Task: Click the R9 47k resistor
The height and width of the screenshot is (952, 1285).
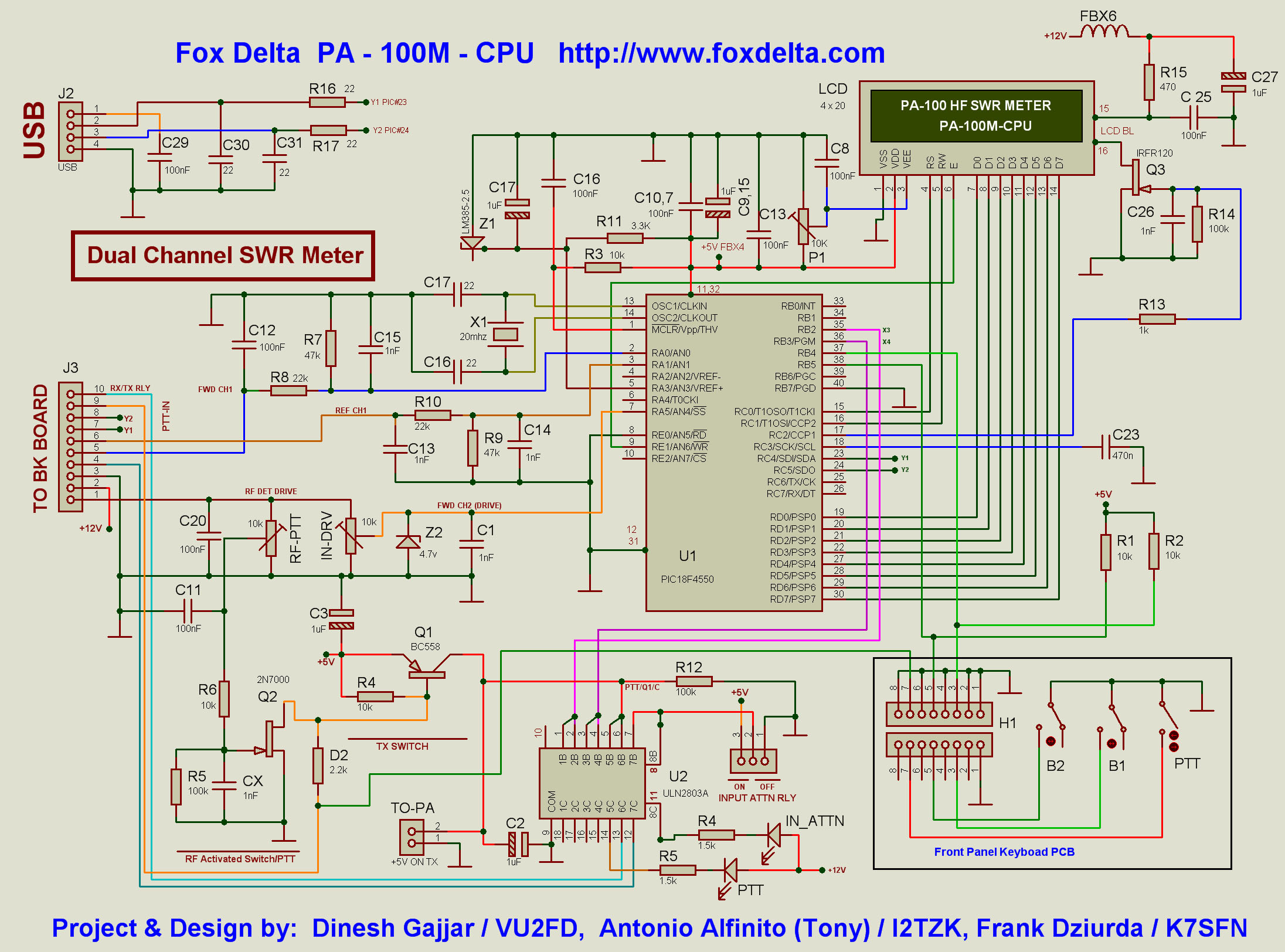Action: click(x=472, y=448)
